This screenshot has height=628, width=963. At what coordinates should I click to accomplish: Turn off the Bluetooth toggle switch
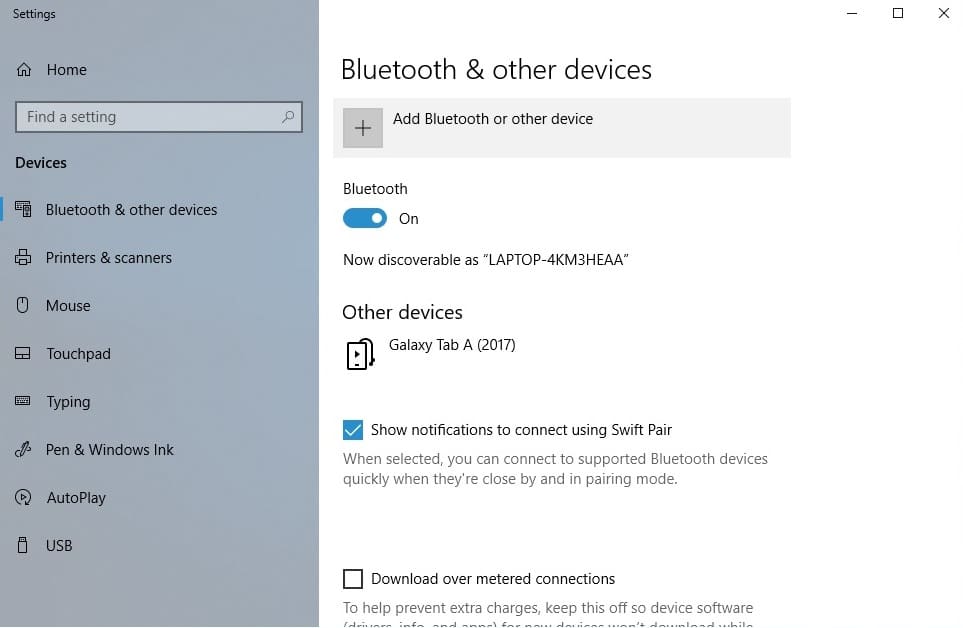click(x=365, y=219)
